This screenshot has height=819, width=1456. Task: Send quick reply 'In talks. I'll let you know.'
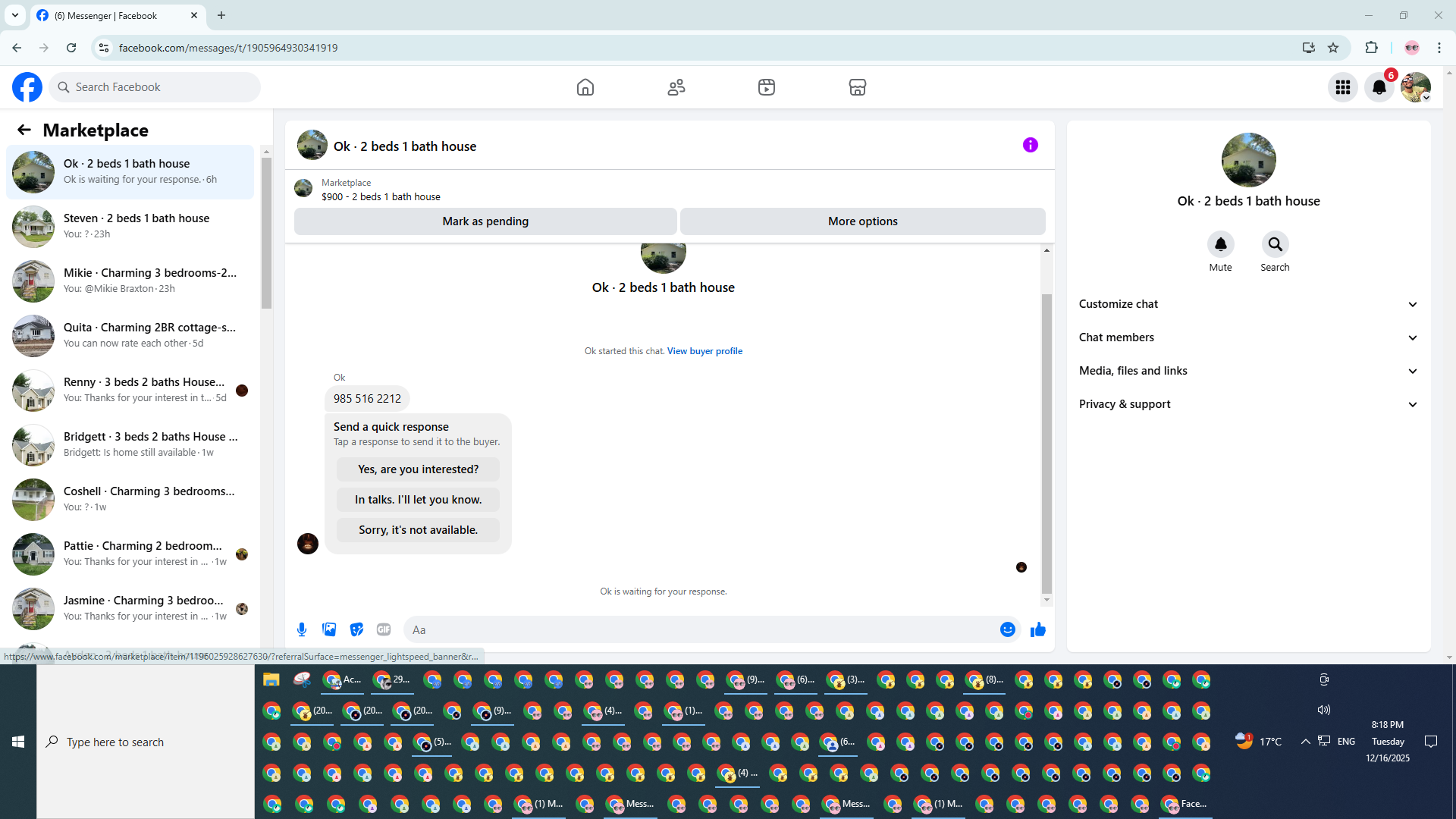click(419, 500)
